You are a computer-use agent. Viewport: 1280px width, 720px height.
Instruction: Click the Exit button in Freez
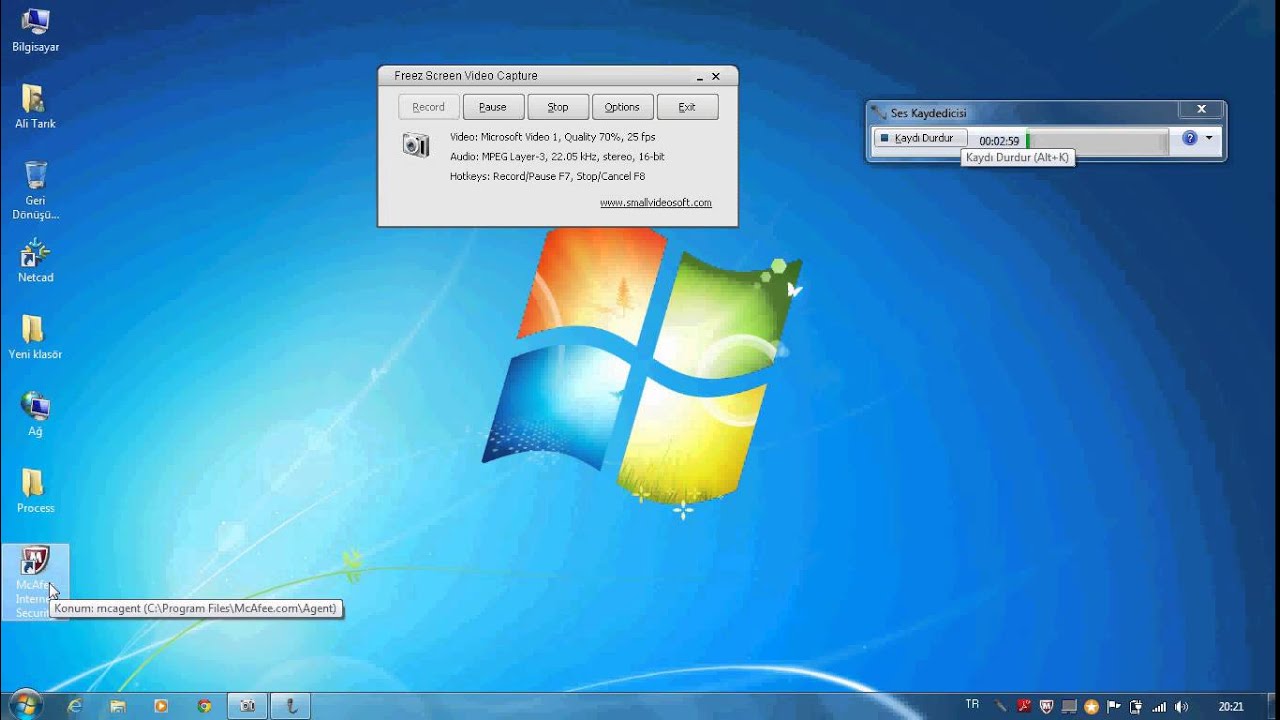(687, 107)
